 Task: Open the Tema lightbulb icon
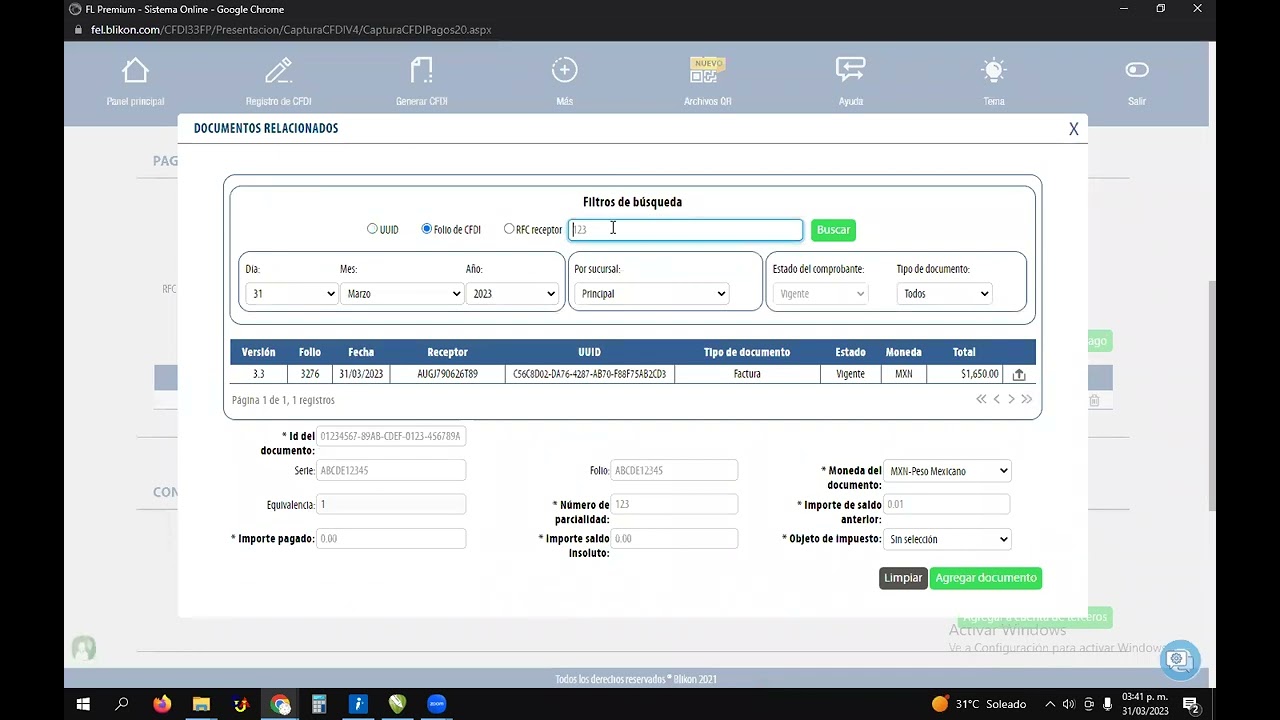tap(993, 70)
